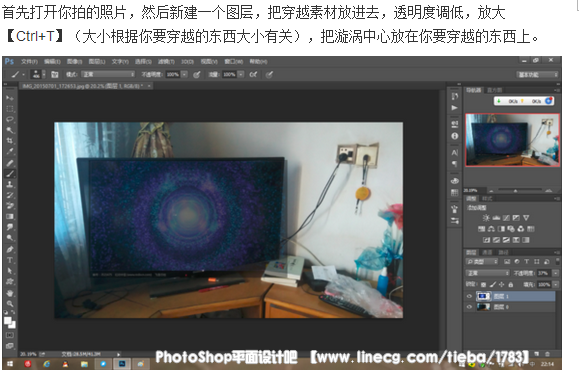Viewport: 579px width, 374px height.
Task: Add Curves adjustment icon
Action: point(506,218)
